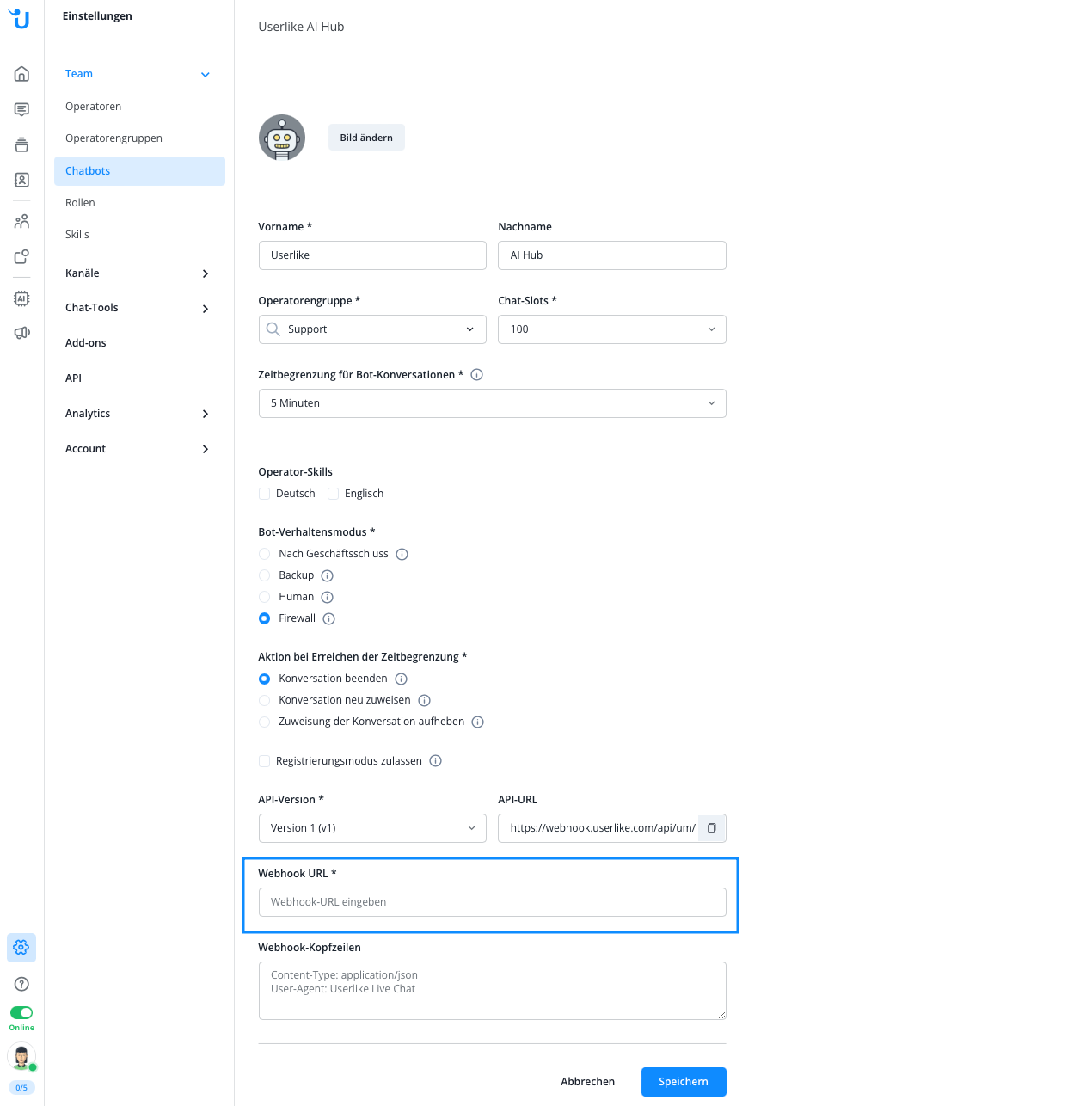Show info icon next to Human

[328, 598]
